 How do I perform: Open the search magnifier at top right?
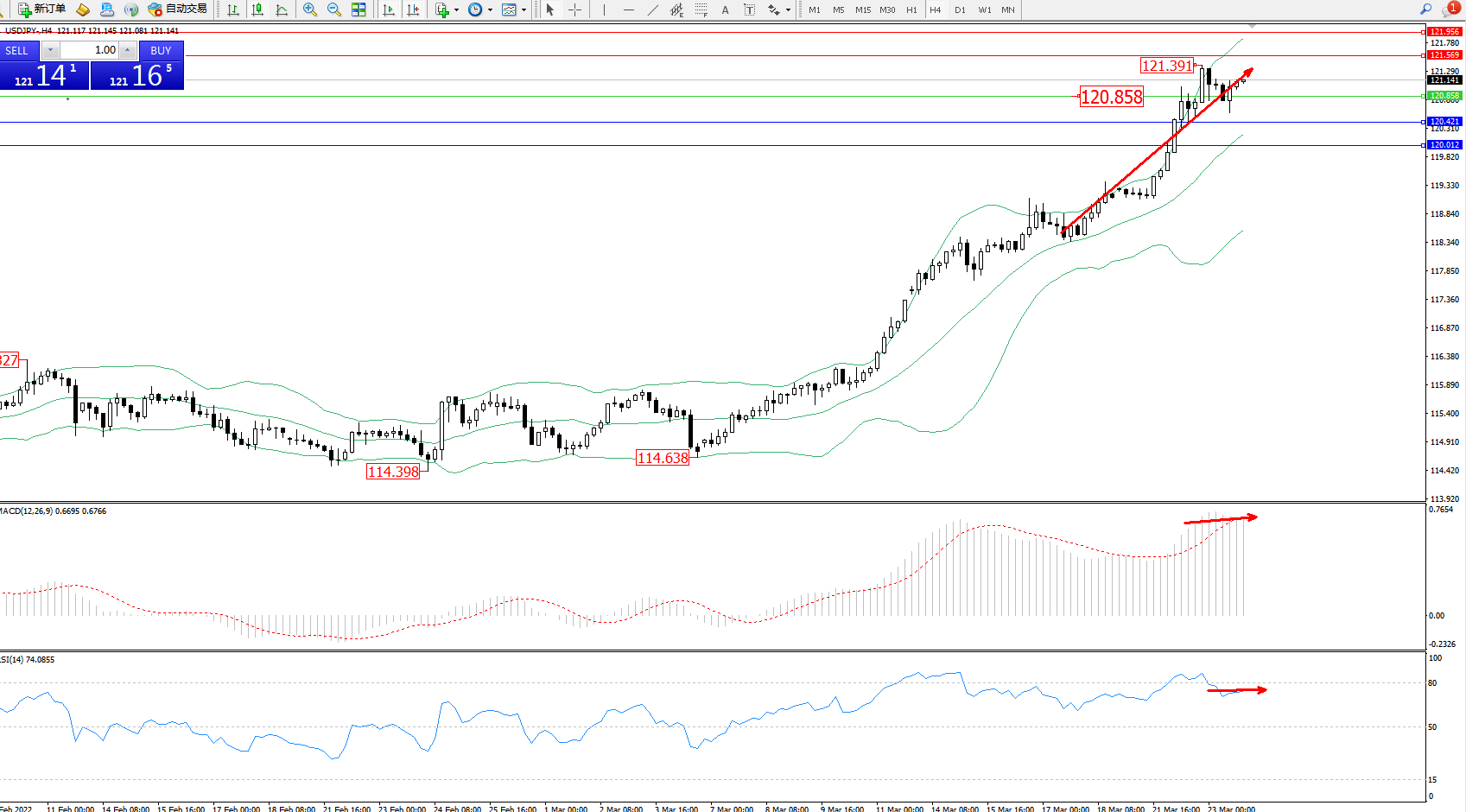point(1425,10)
